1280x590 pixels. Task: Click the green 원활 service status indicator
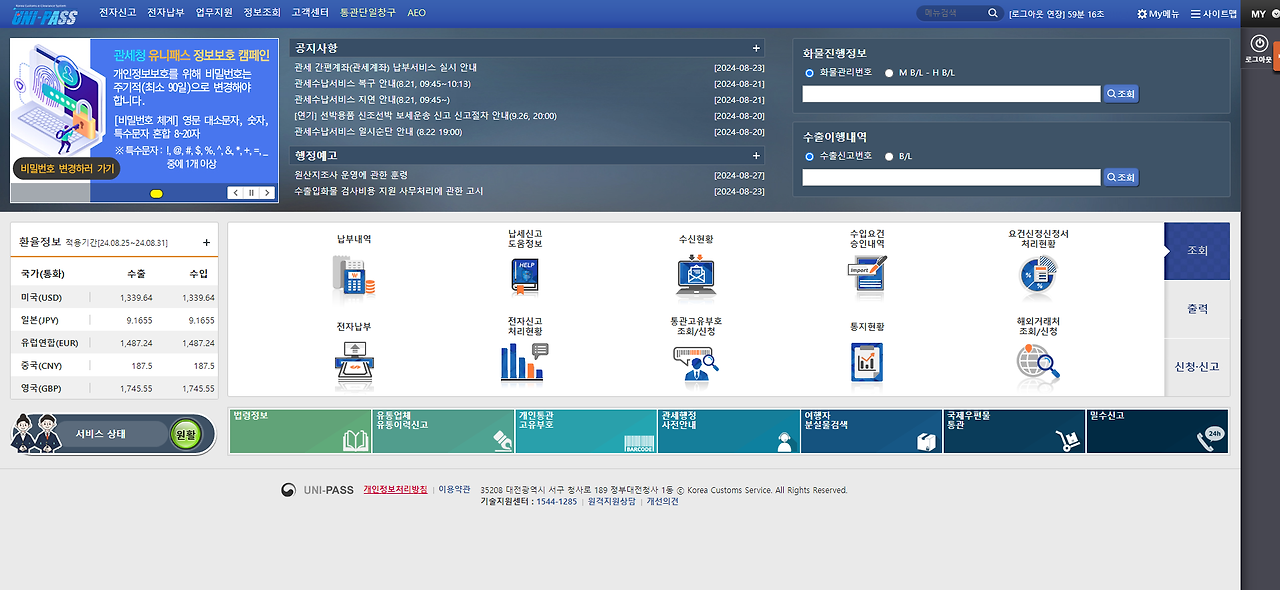pyautogui.click(x=185, y=435)
